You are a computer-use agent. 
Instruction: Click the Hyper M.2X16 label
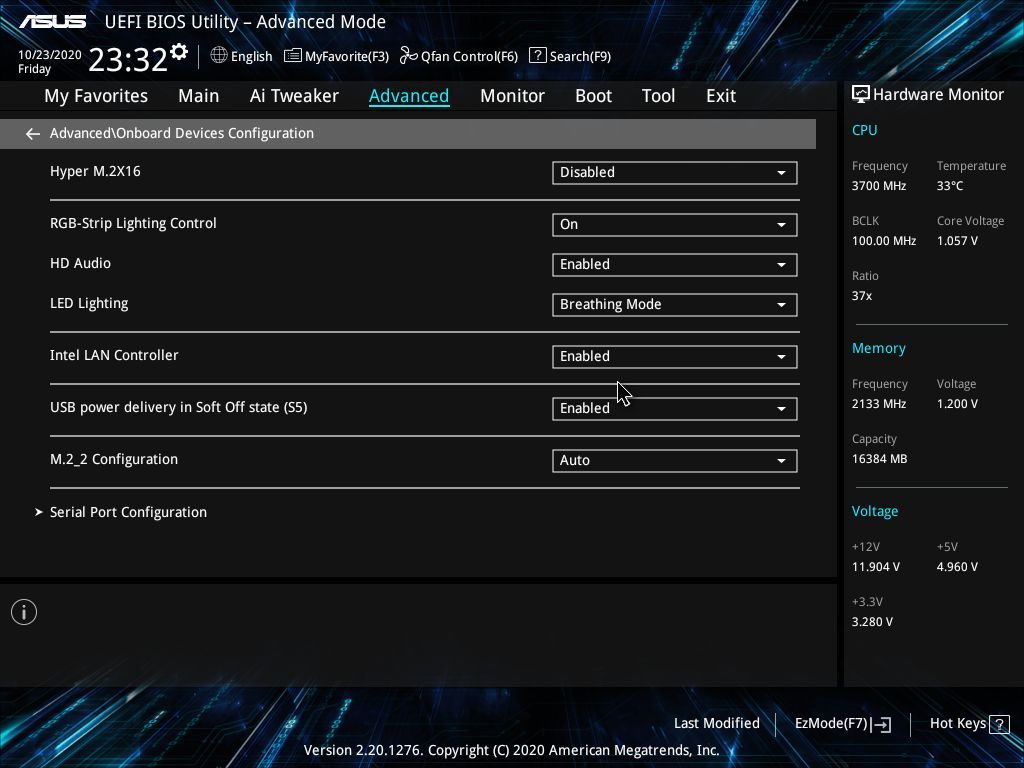coord(95,171)
